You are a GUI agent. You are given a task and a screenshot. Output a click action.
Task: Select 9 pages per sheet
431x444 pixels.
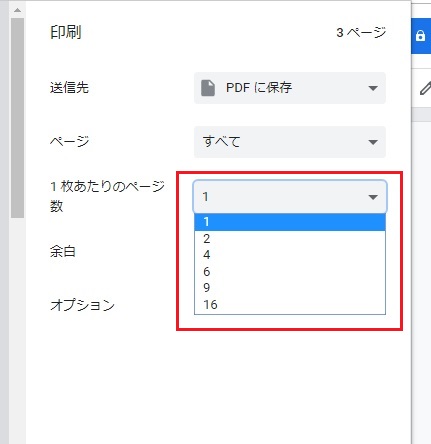(290, 288)
